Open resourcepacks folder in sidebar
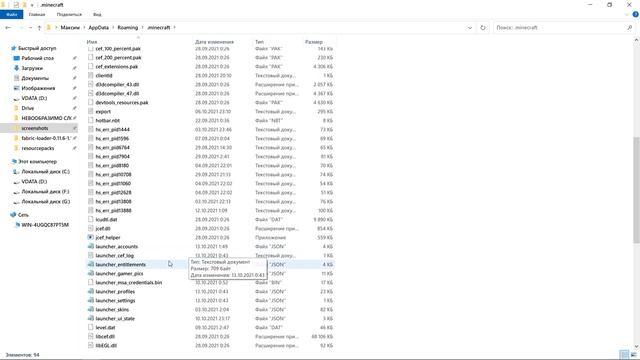Screen dimensions: 640x360 [38, 148]
